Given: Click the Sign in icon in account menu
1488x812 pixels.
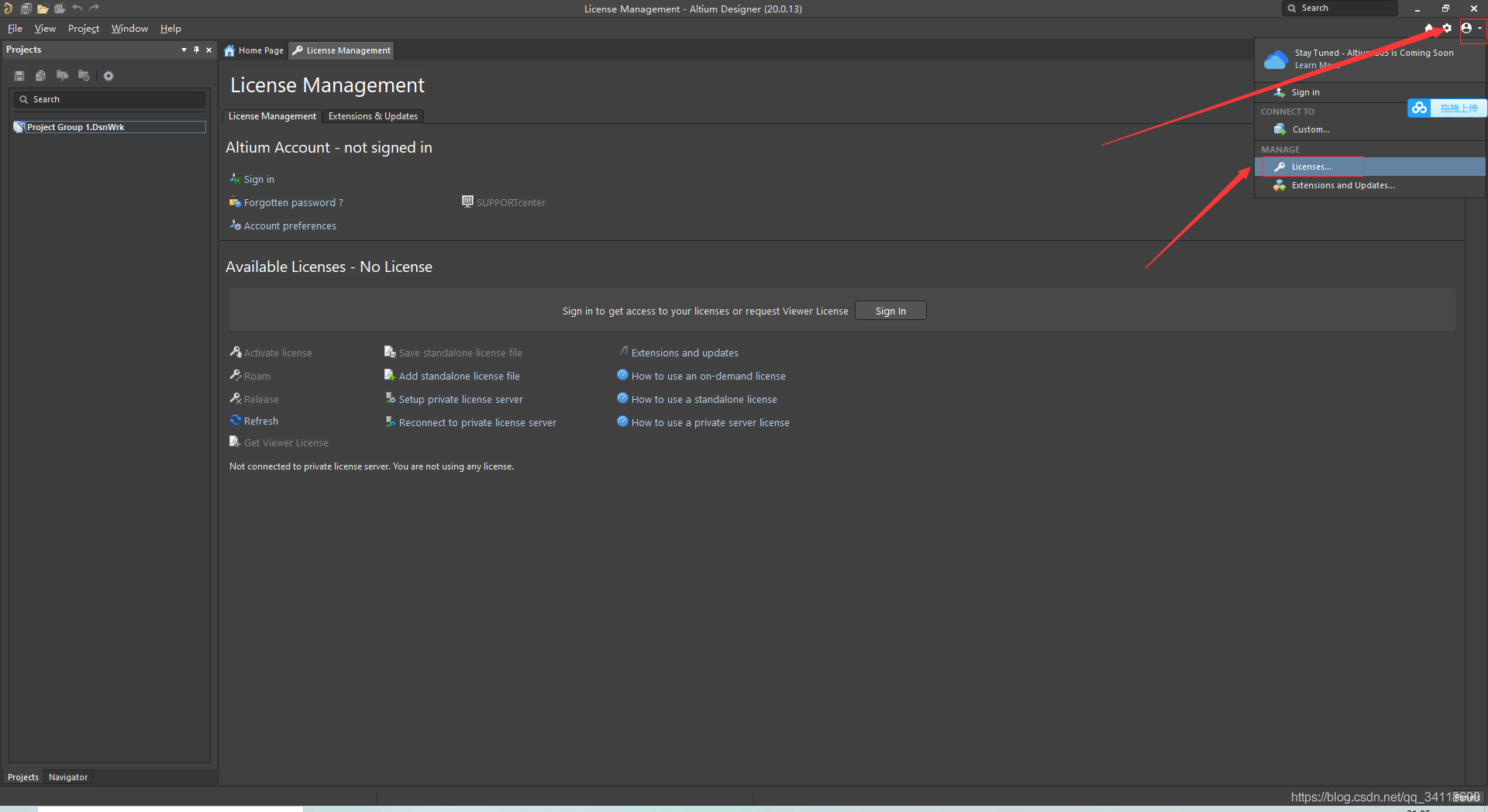Looking at the screenshot, I should click(x=1280, y=92).
